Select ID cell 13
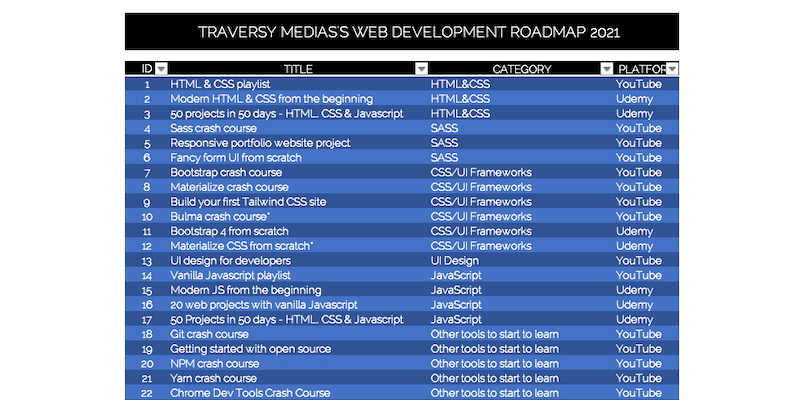 tap(147, 261)
